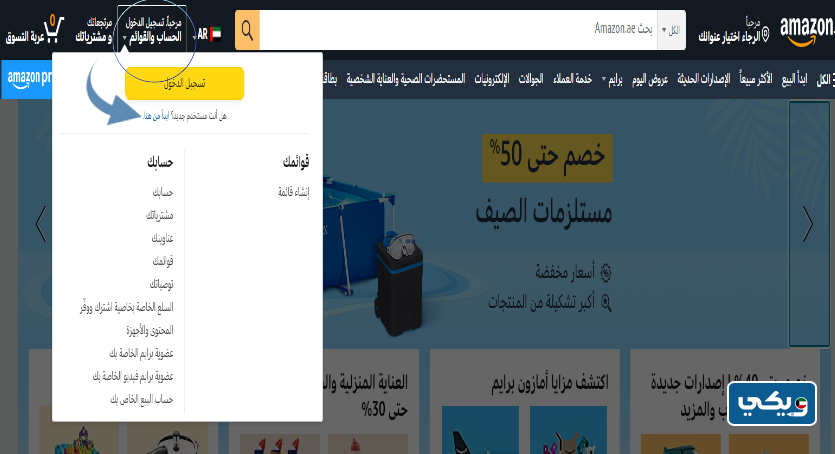Viewport: 835px width, 454px height.
Task: Click اكتشف مزايا أمازون برايم card title
Action: click(x=550, y=382)
